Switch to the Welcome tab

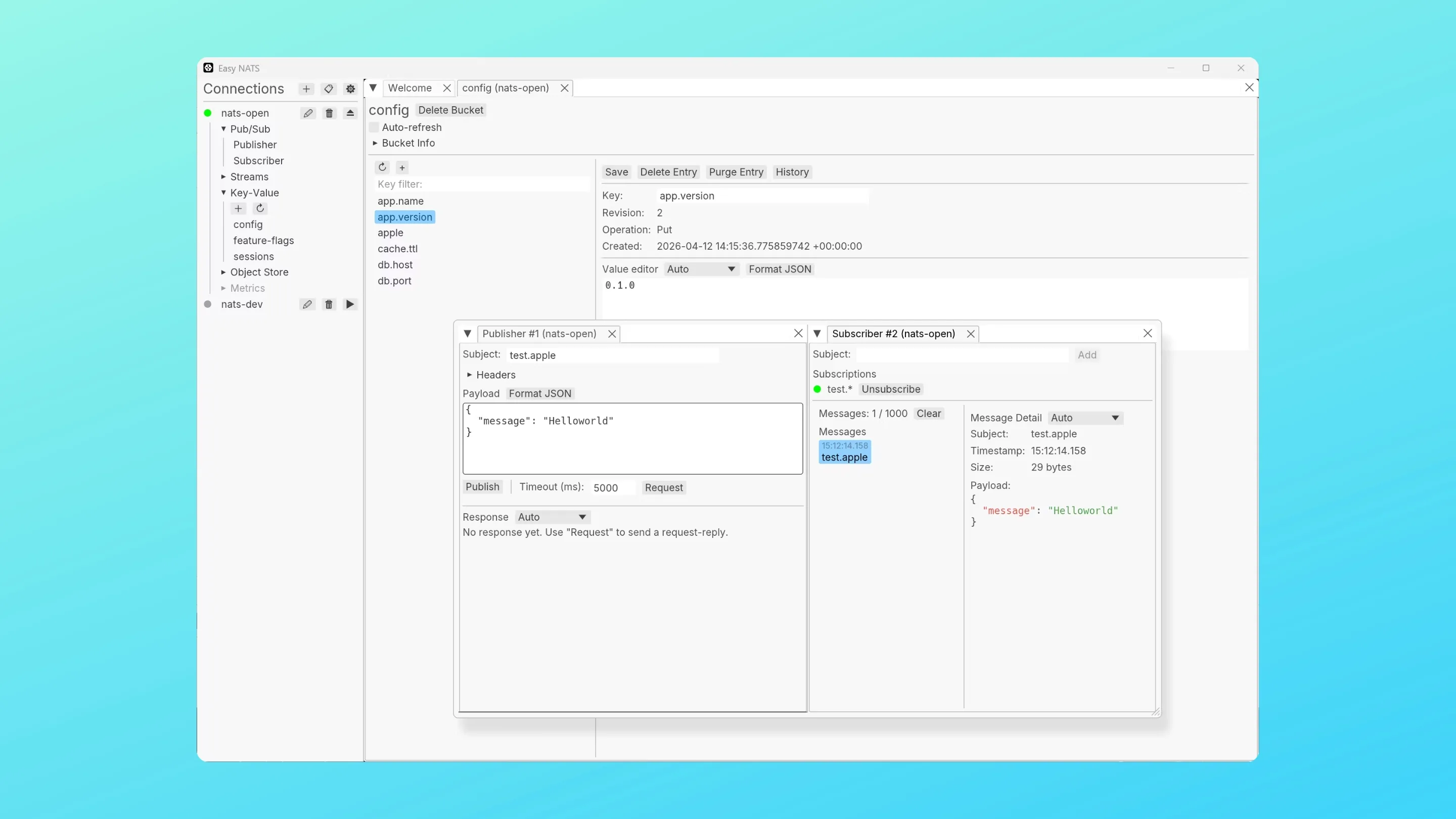[x=410, y=88]
